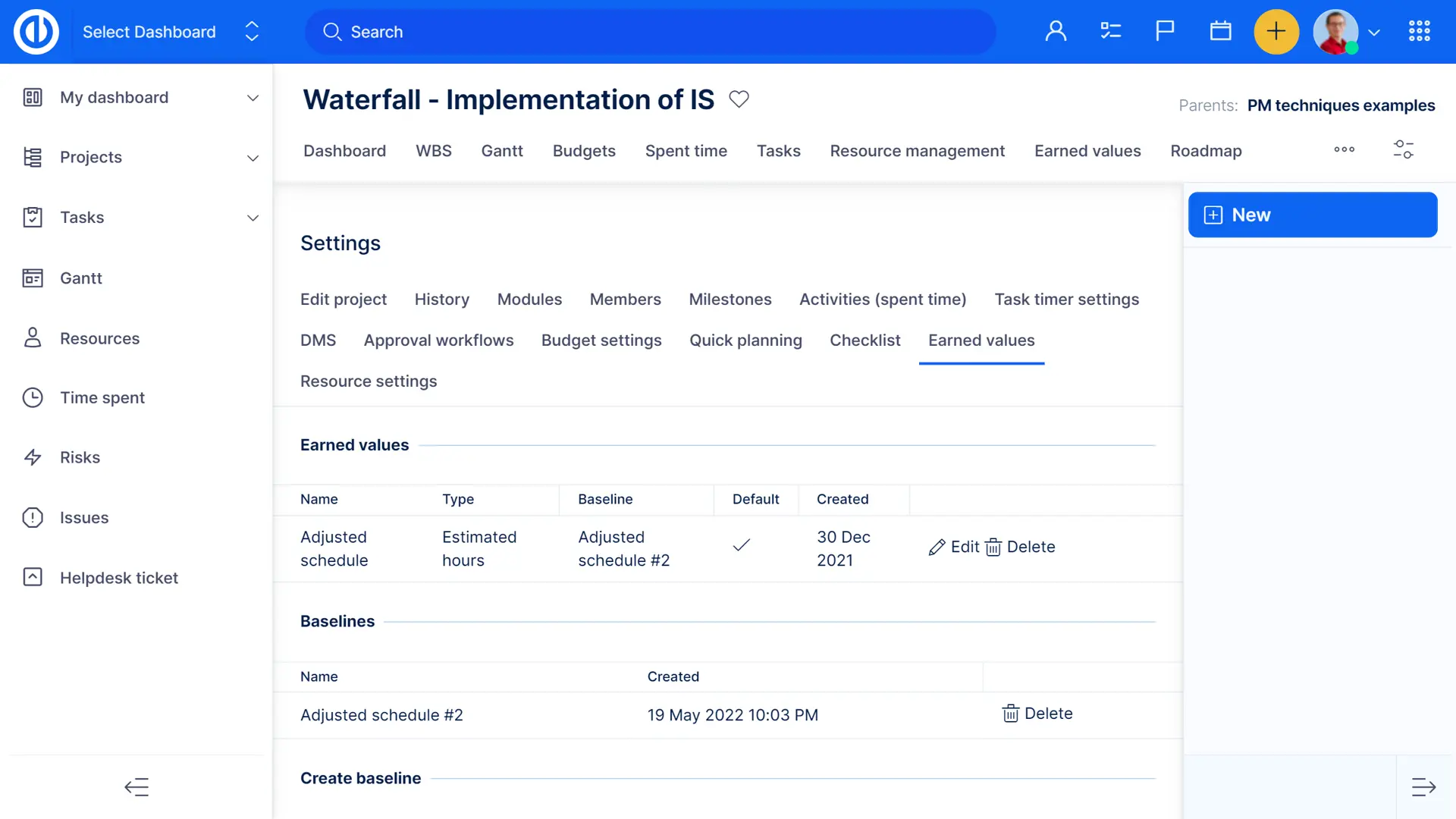Click the favorite heart icon beside project title
This screenshot has width=1456, height=819.
[739, 99]
